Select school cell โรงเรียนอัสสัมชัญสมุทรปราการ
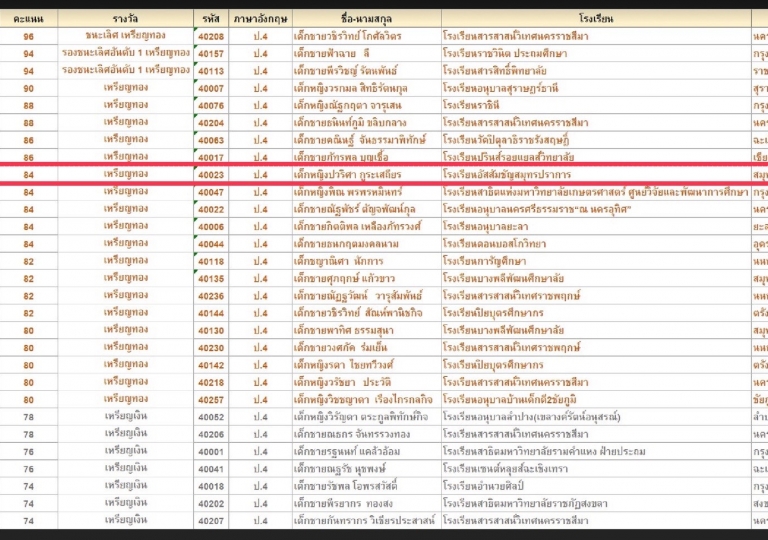The width and height of the screenshot is (768, 540). tap(596, 175)
